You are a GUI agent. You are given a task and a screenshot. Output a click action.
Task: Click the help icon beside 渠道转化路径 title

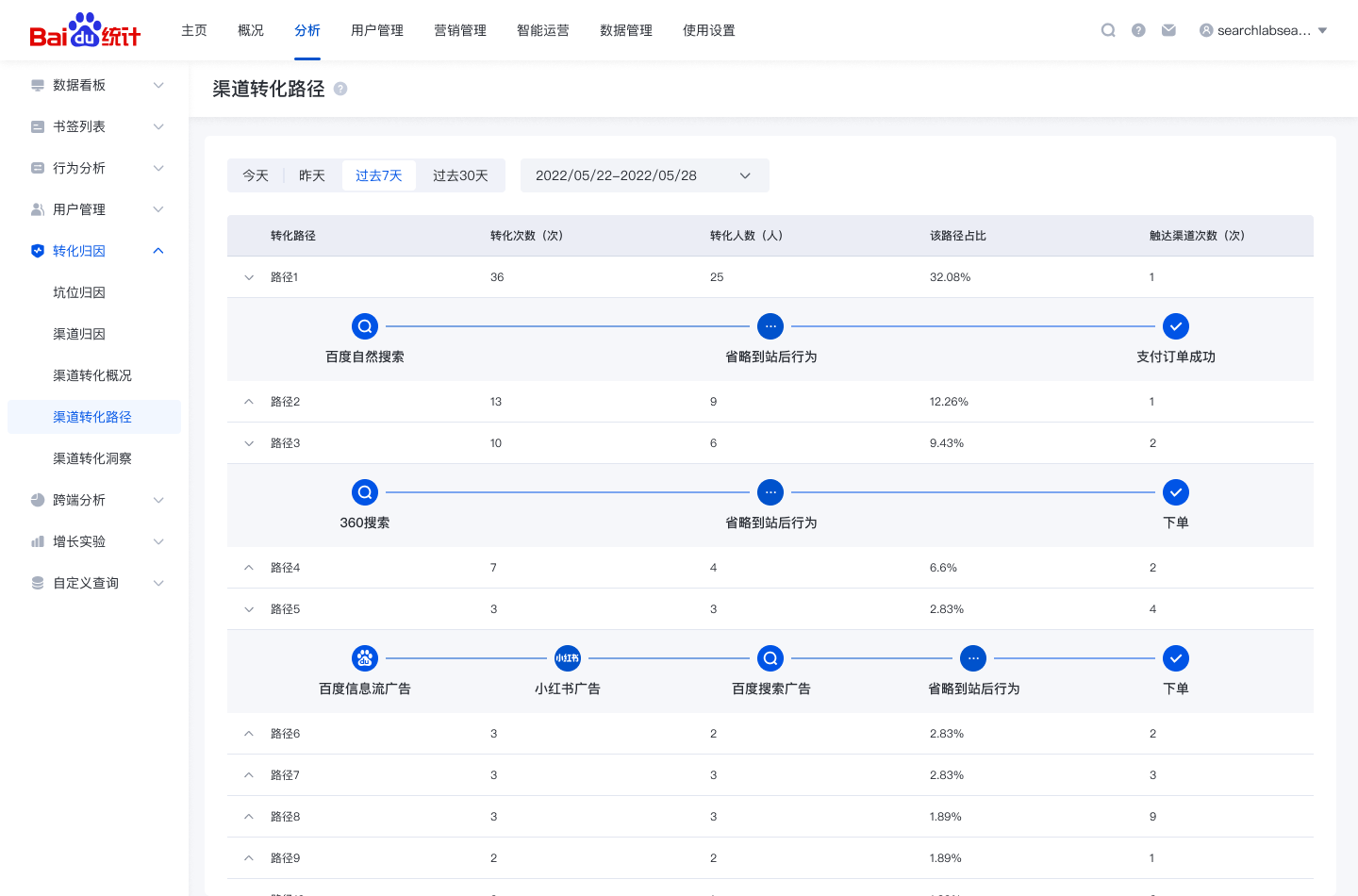[340, 89]
